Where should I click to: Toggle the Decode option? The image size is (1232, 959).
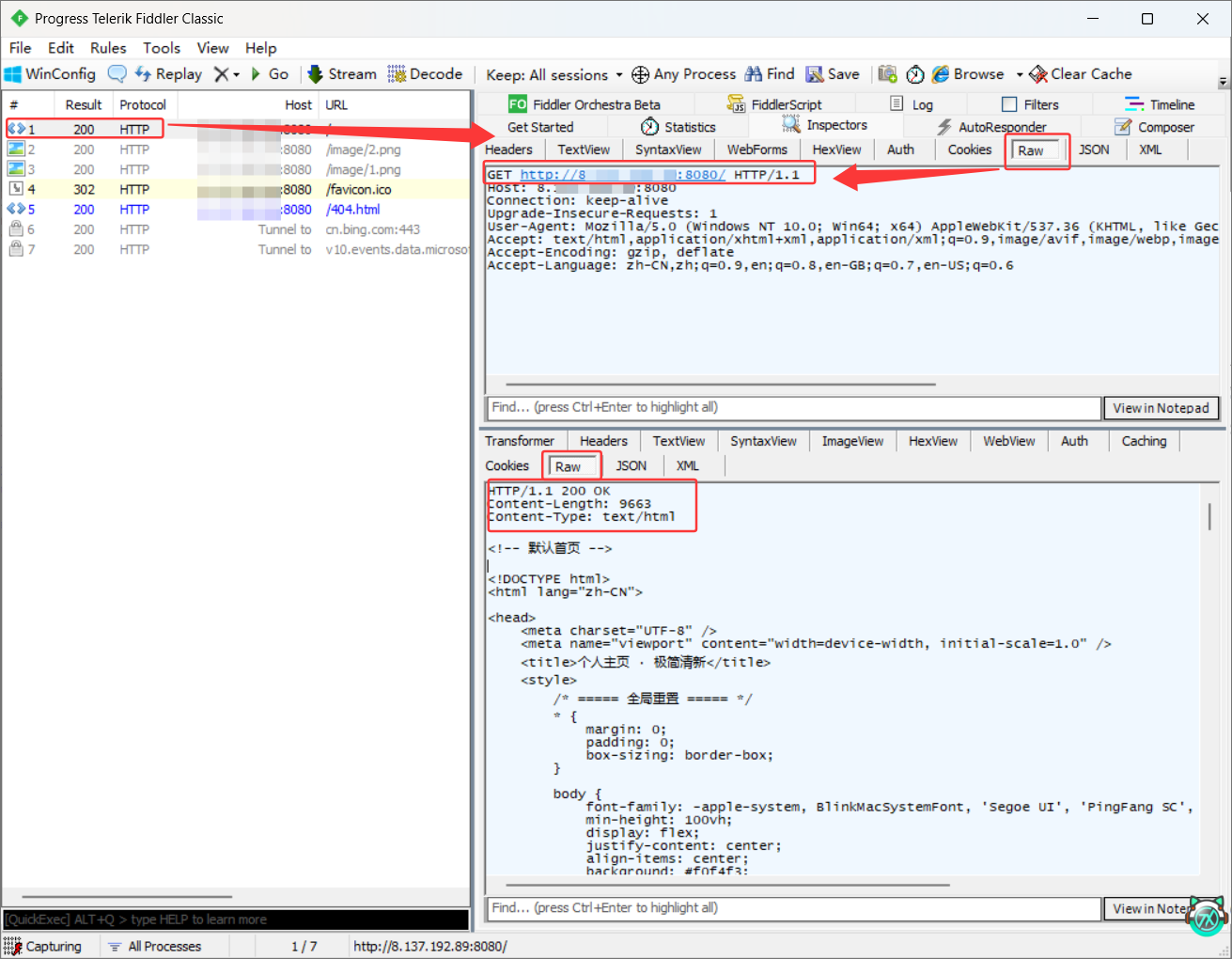(425, 74)
